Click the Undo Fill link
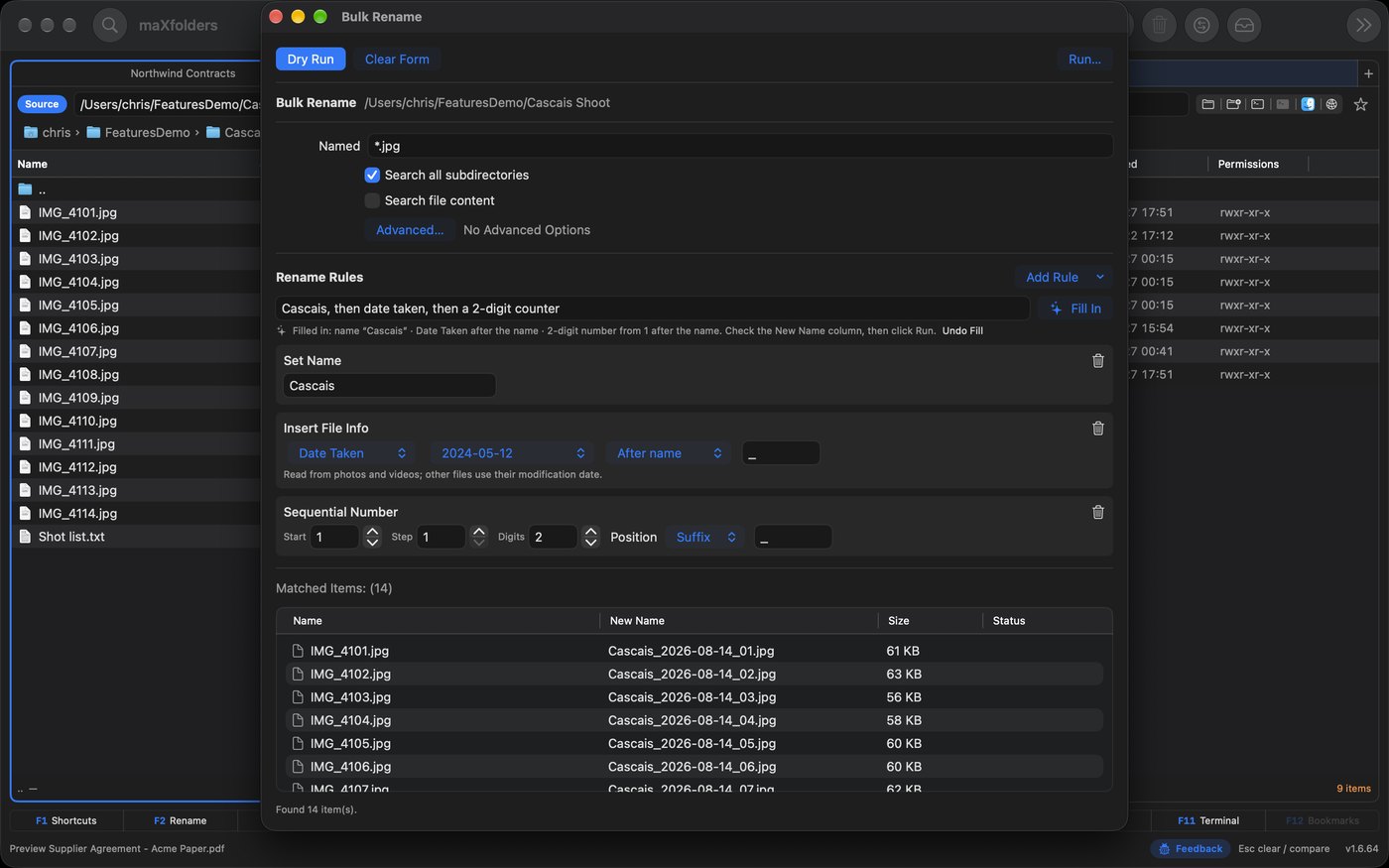The height and width of the screenshot is (868, 1389). click(962, 331)
